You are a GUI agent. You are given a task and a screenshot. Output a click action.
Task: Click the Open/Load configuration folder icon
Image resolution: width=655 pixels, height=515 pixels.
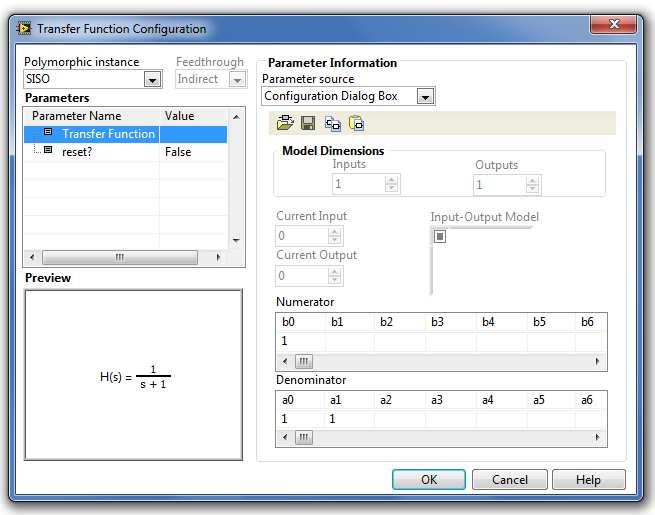285,123
